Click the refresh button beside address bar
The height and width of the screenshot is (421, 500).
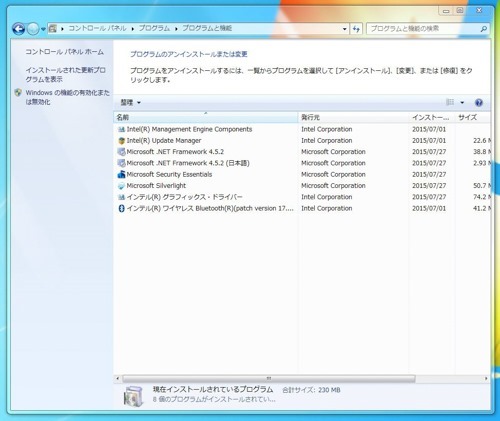pyautogui.click(x=356, y=29)
